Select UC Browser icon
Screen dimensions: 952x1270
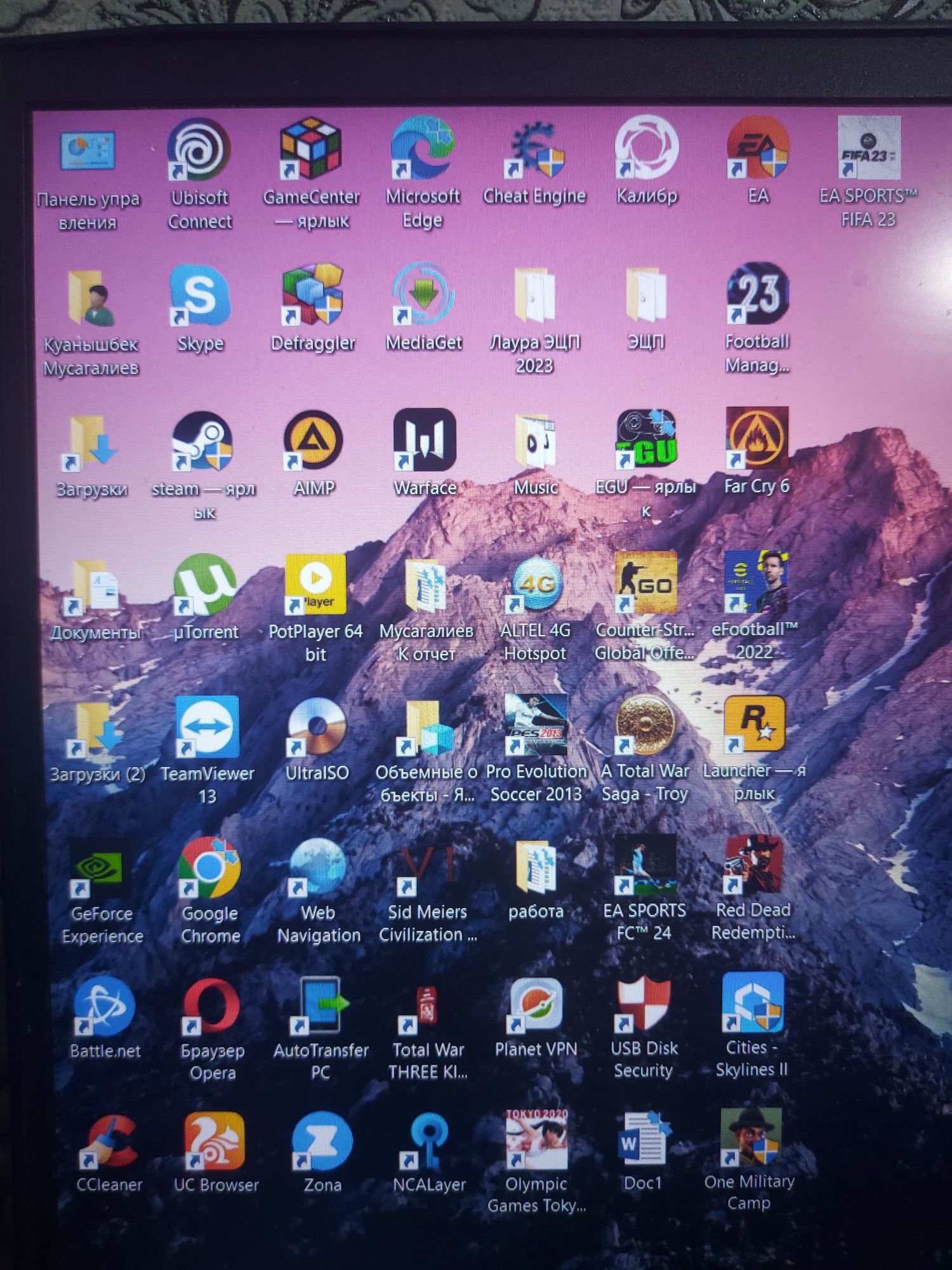click(x=215, y=1141)
